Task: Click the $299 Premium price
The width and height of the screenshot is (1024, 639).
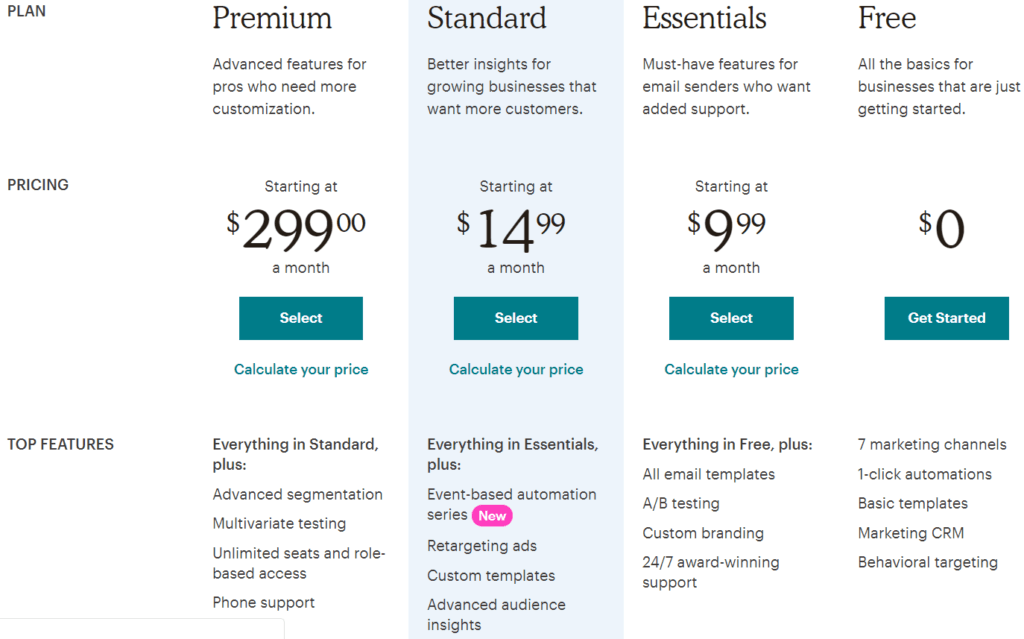Action: (x=297, y=230)
